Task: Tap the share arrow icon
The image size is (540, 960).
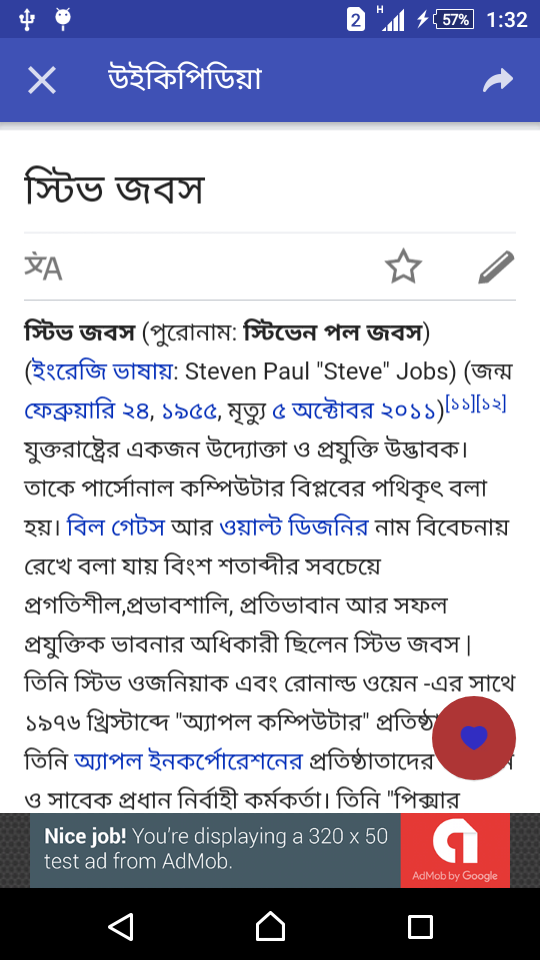Action: [x=497, y=80]
